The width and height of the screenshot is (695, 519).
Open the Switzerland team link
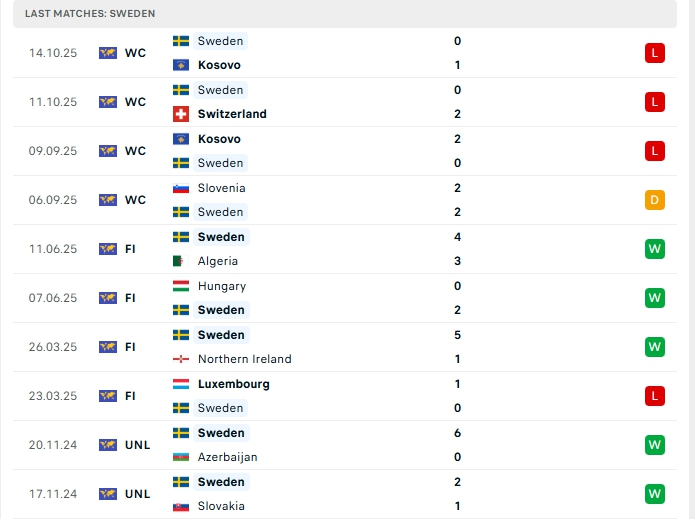tap(232, 114)
